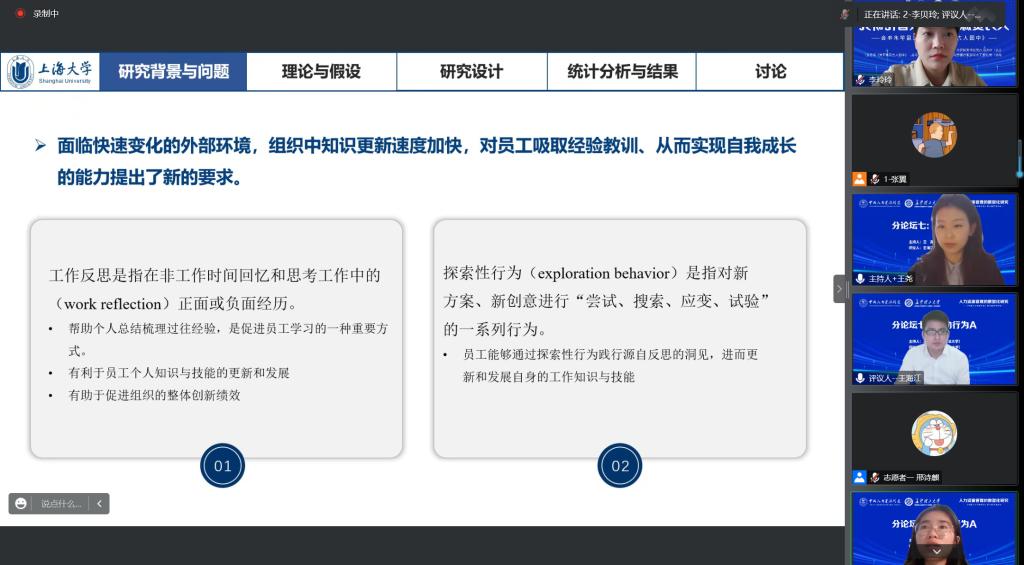The height and width of the screenshot is (565, 1024).
Task: Click the muted mic icon beside 志愿者-邢诗麒
Action: [x=876, y=477]
